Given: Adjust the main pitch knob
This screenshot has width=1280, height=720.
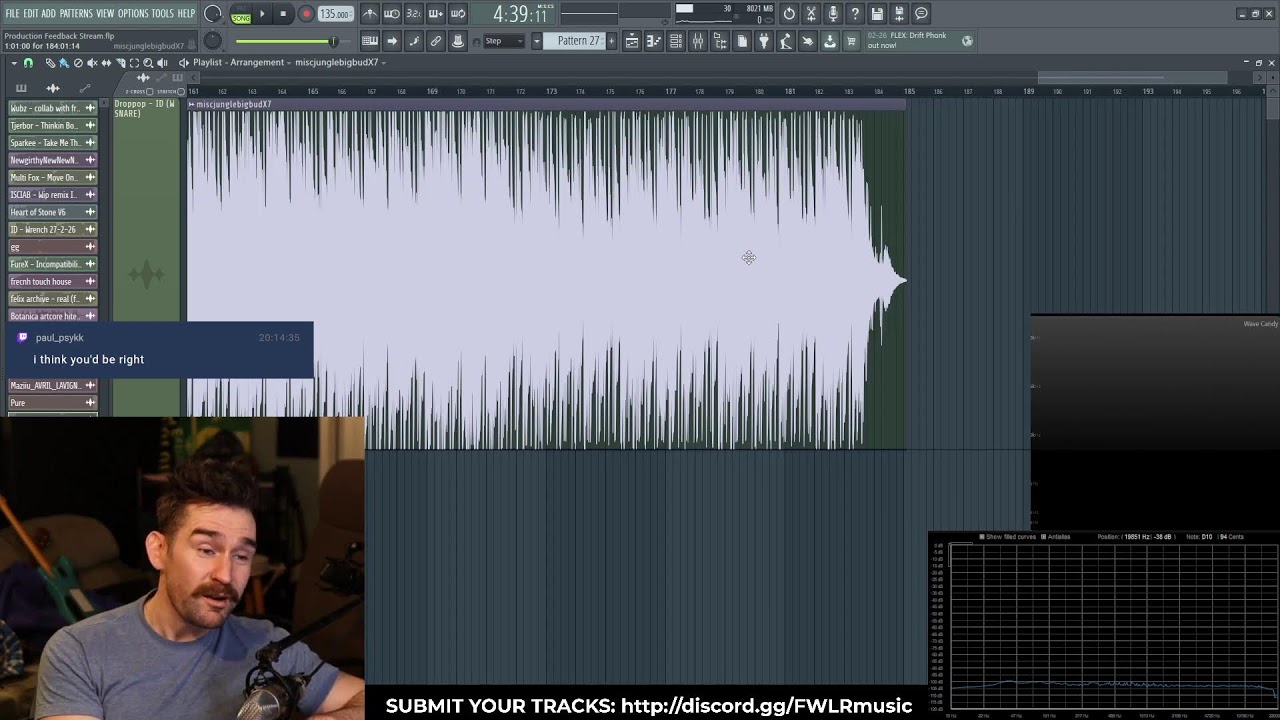Looking at the screenshot, I should (x=213, y=41).
